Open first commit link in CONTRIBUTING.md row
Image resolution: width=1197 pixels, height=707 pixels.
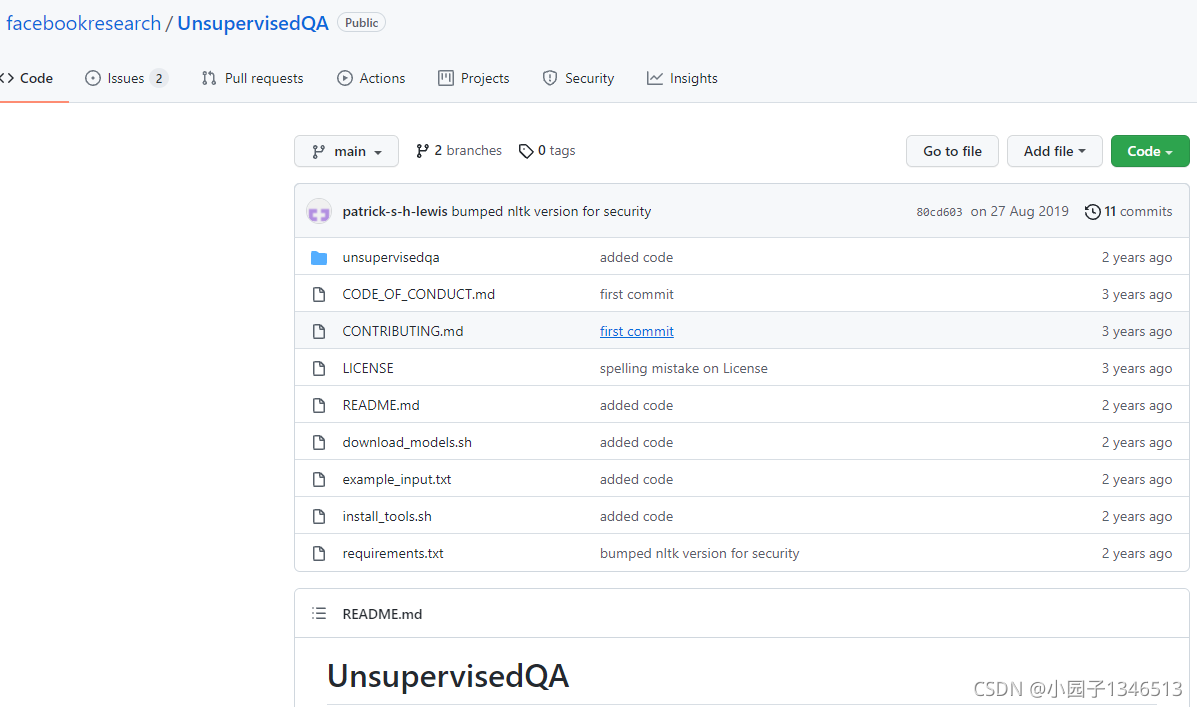[637, 331]
